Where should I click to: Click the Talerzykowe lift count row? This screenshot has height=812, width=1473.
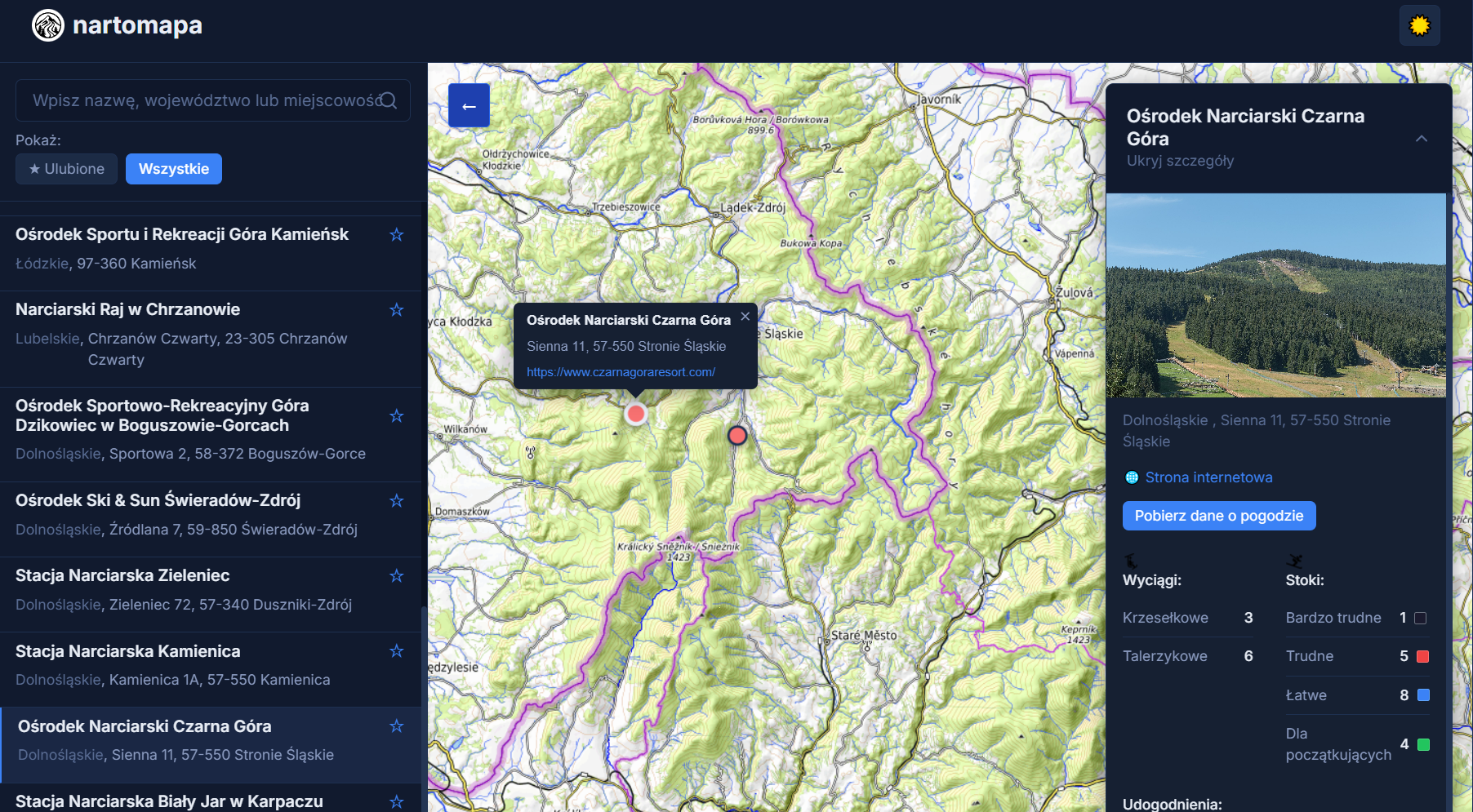1188,656
